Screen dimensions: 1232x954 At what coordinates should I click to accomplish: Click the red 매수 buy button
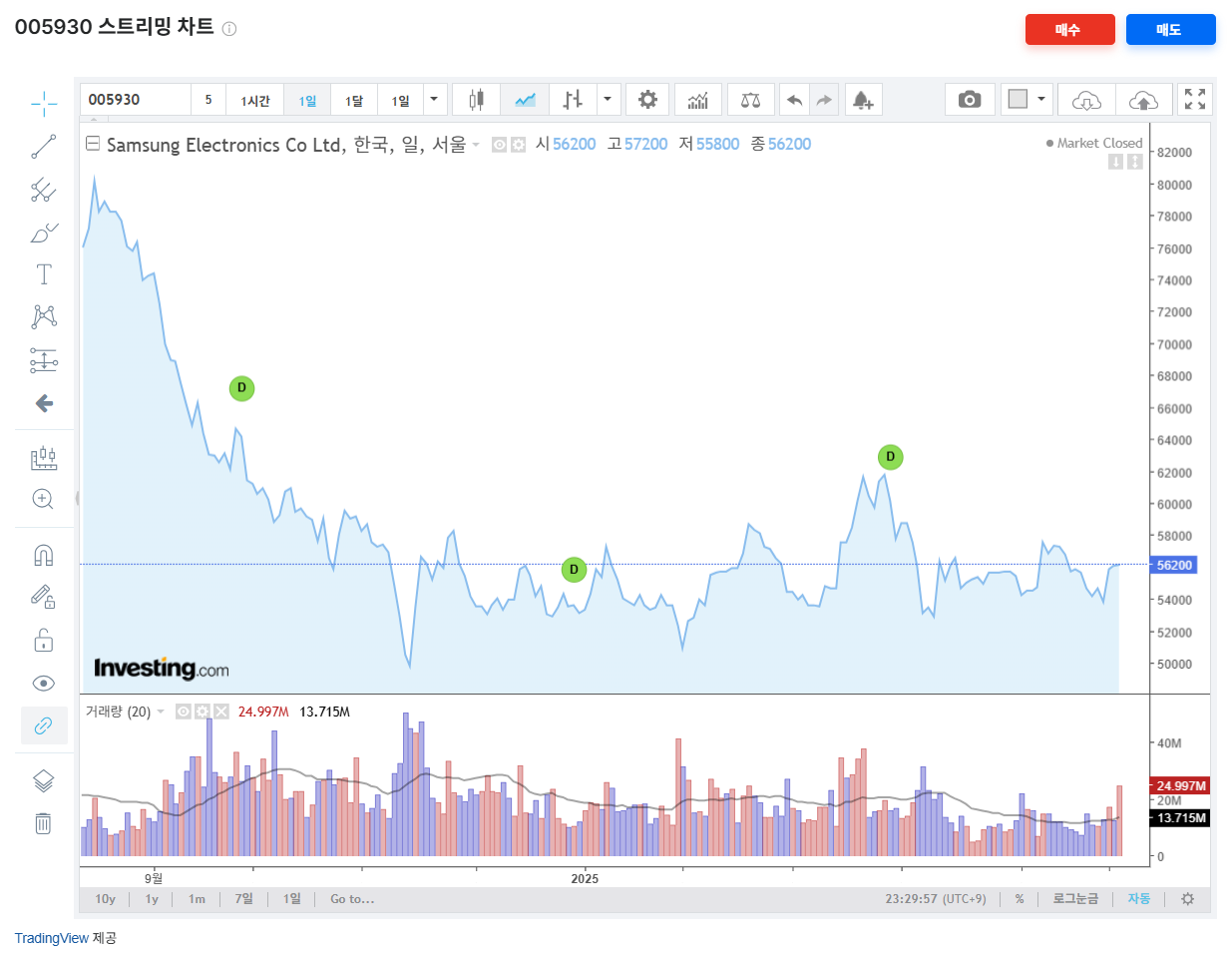[1069, 30]
